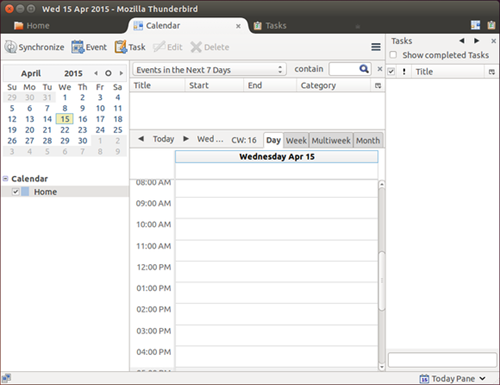Select the Home calendar entry

65,192
